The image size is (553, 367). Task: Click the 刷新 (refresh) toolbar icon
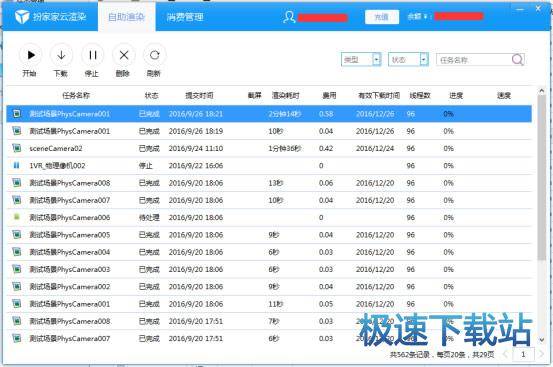pyautogui.click(x=154, y=55)
